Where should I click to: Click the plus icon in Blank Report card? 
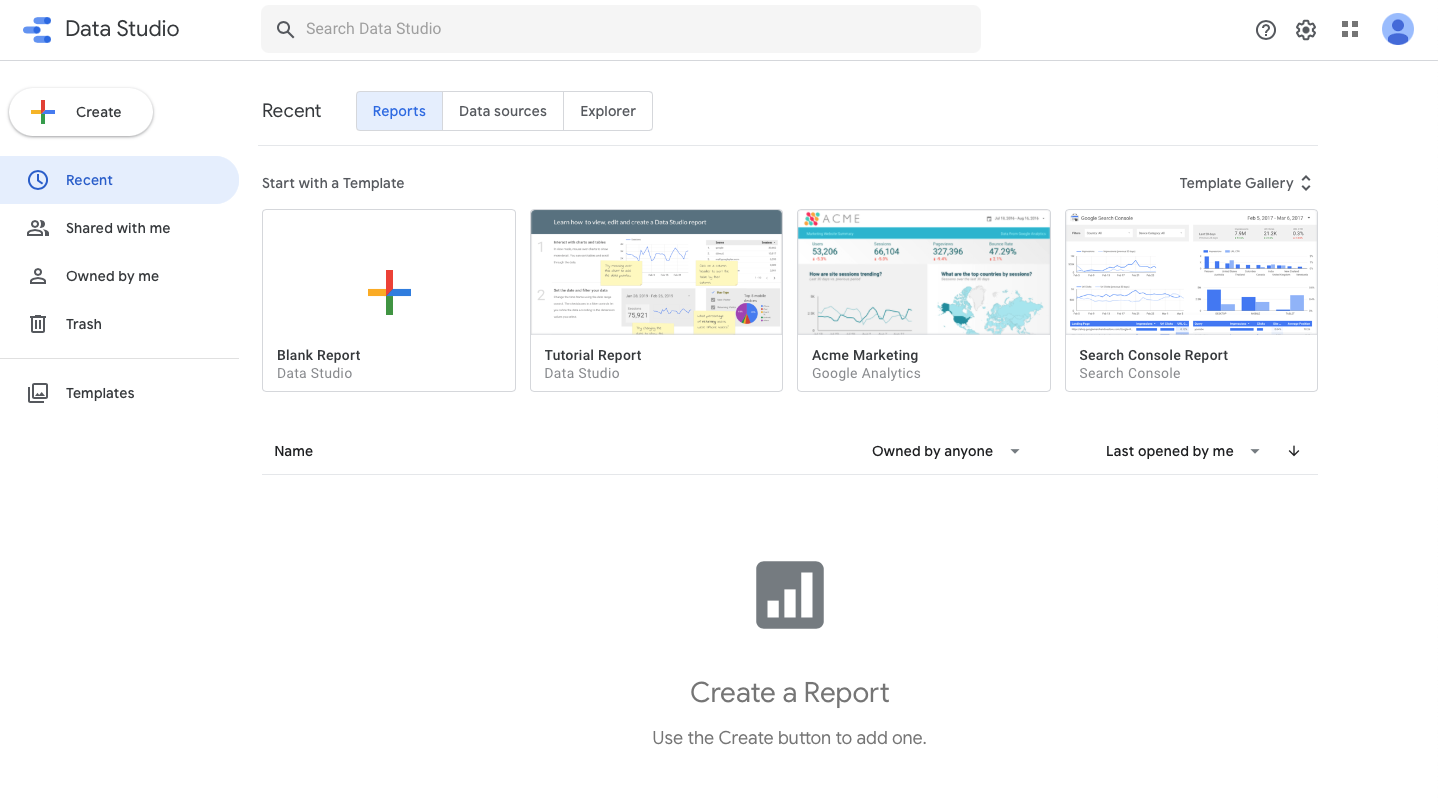point(389,292)
